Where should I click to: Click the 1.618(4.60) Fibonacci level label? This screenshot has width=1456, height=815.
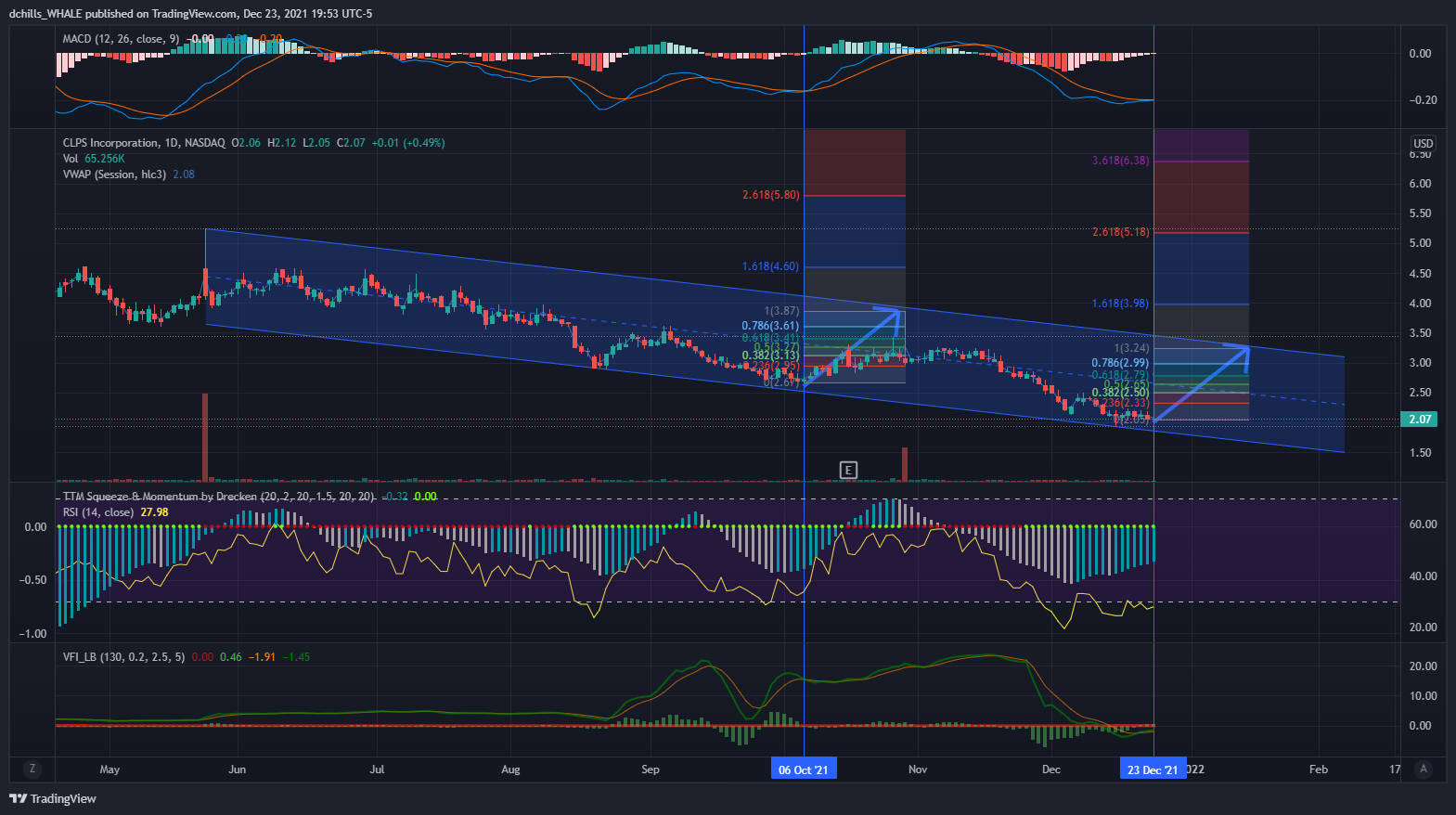click(x=770, y=266)
